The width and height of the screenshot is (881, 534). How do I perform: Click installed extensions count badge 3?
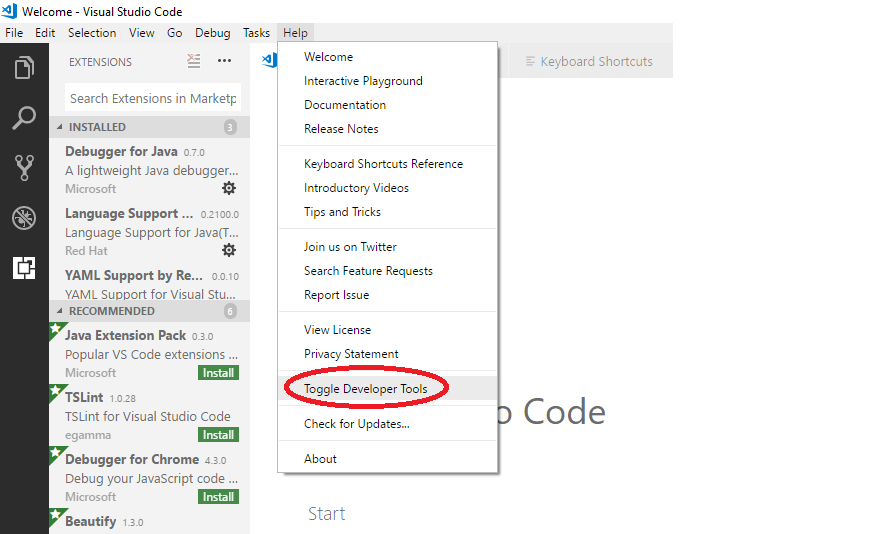pyautogui.click(x=230, y=127)
